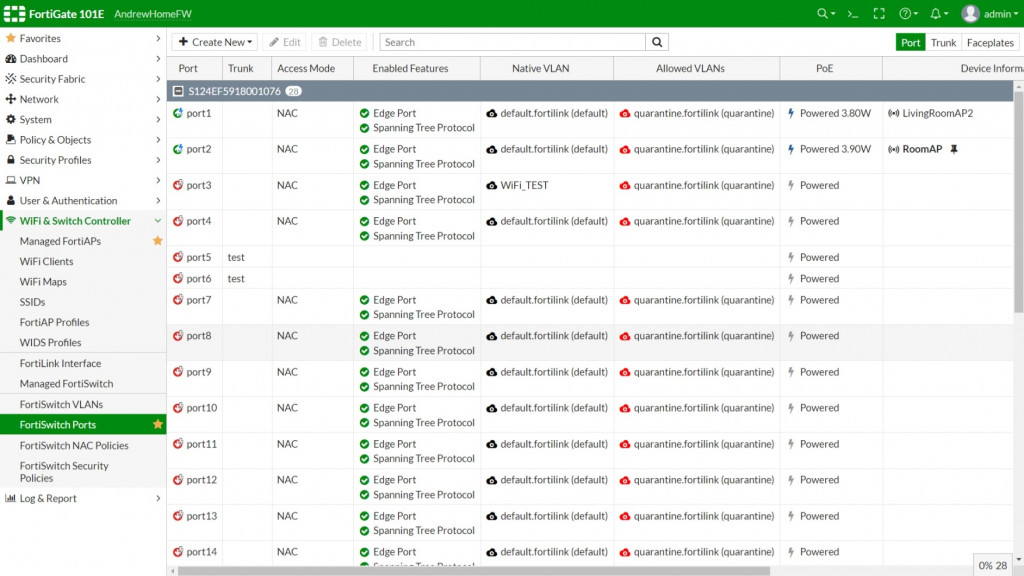Click the Edit button

coord(285,42)
